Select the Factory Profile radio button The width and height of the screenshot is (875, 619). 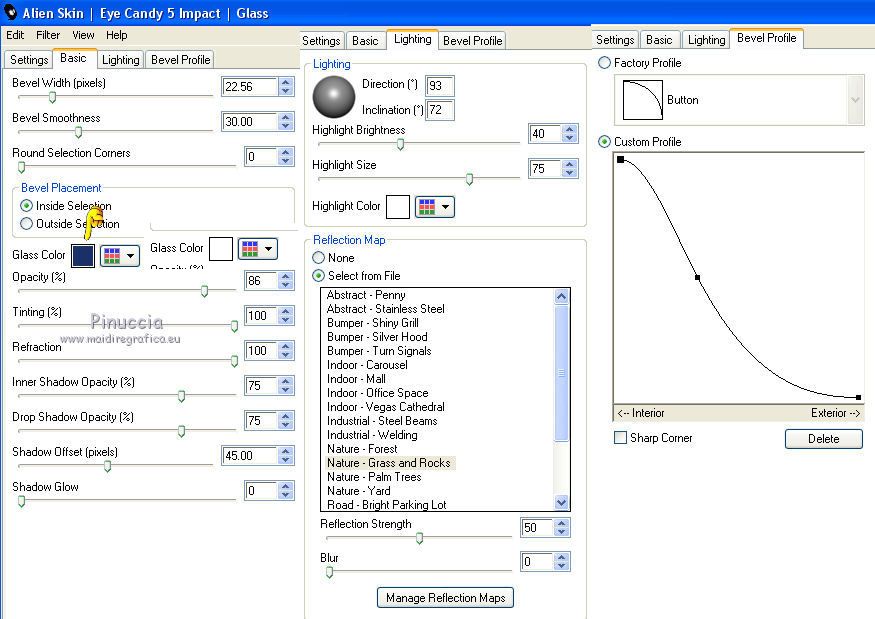[x=604, y=63]
